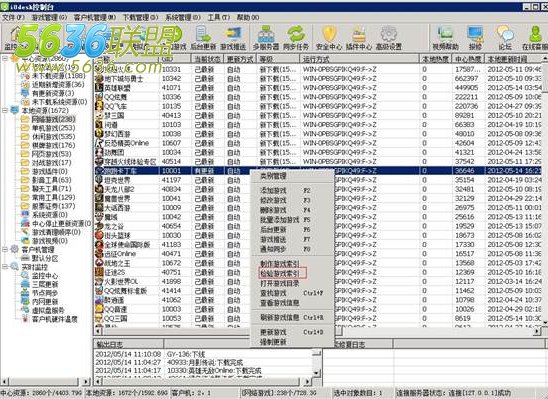Choose 刷新游戏信息 in context menu

pyautogui.click(x=292, y=318)
